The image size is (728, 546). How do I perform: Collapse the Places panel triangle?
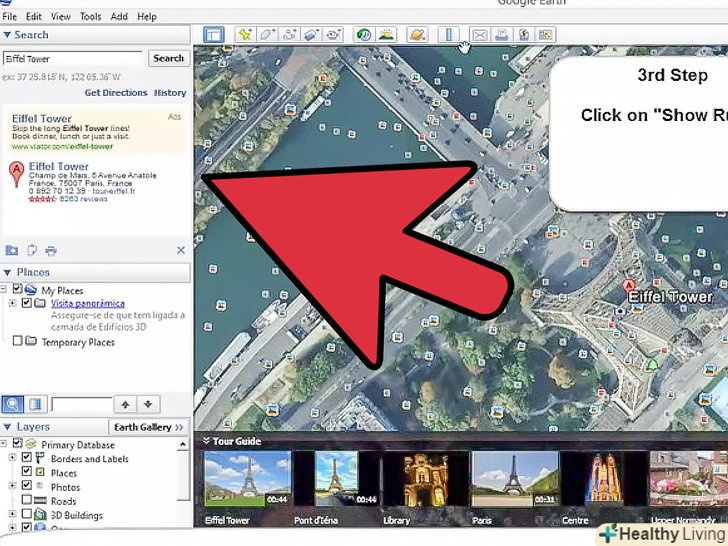pos(7,273)
